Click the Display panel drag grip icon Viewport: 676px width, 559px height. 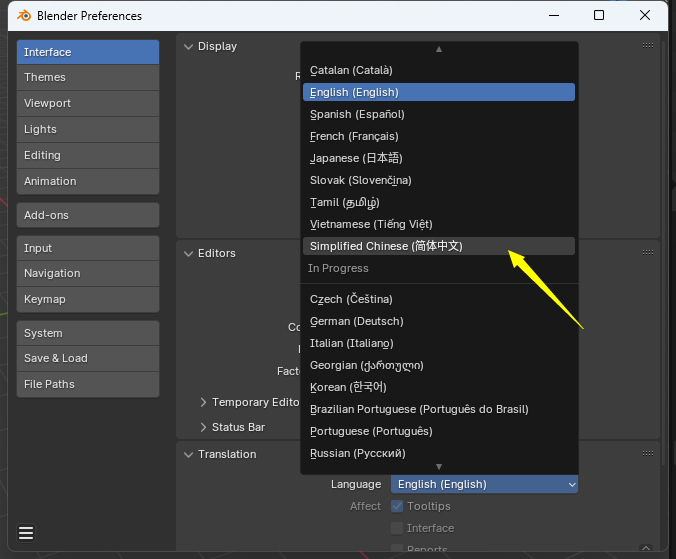pyautogui.click(x=648, y=45)
